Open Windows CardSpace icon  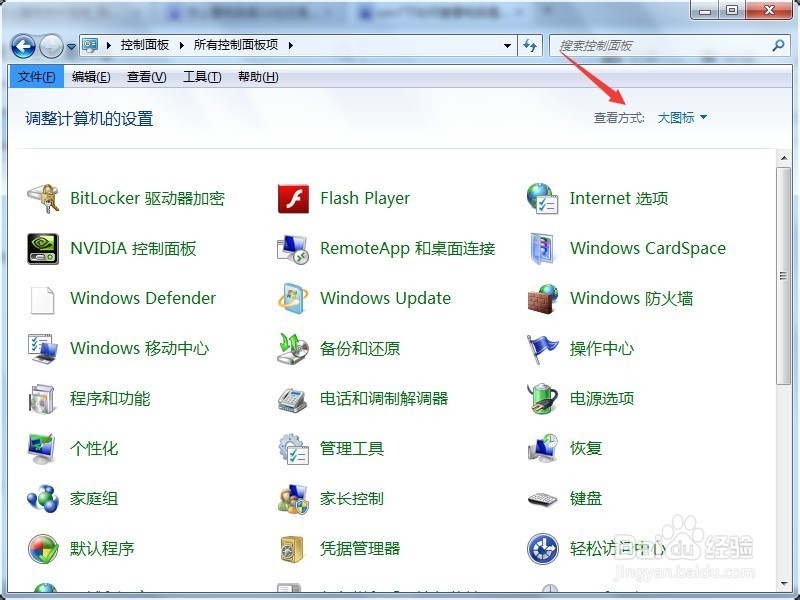(x=542, y=248)
